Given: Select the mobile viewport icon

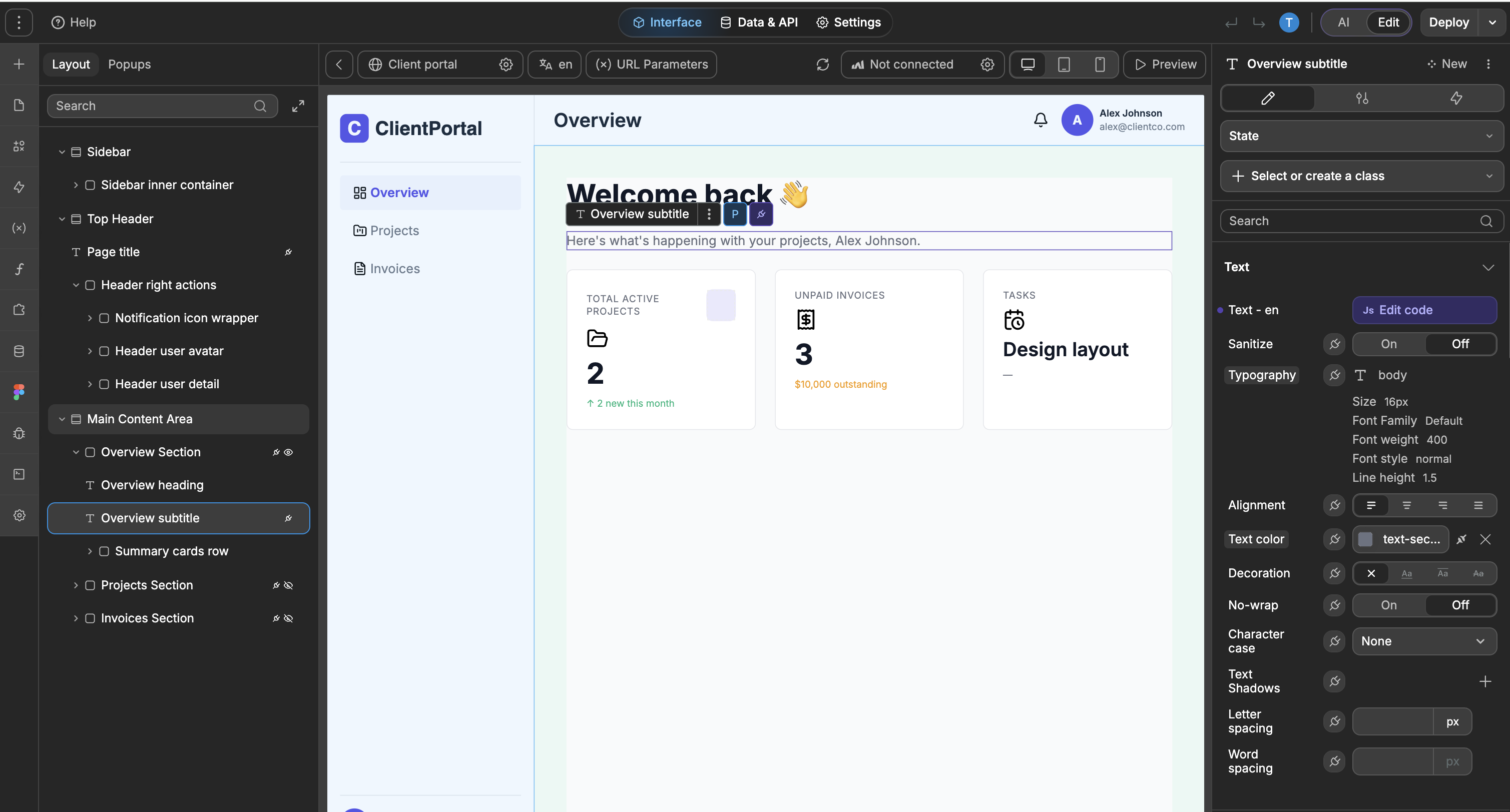Looking at the screenshot, I should tap(1100, 65).
